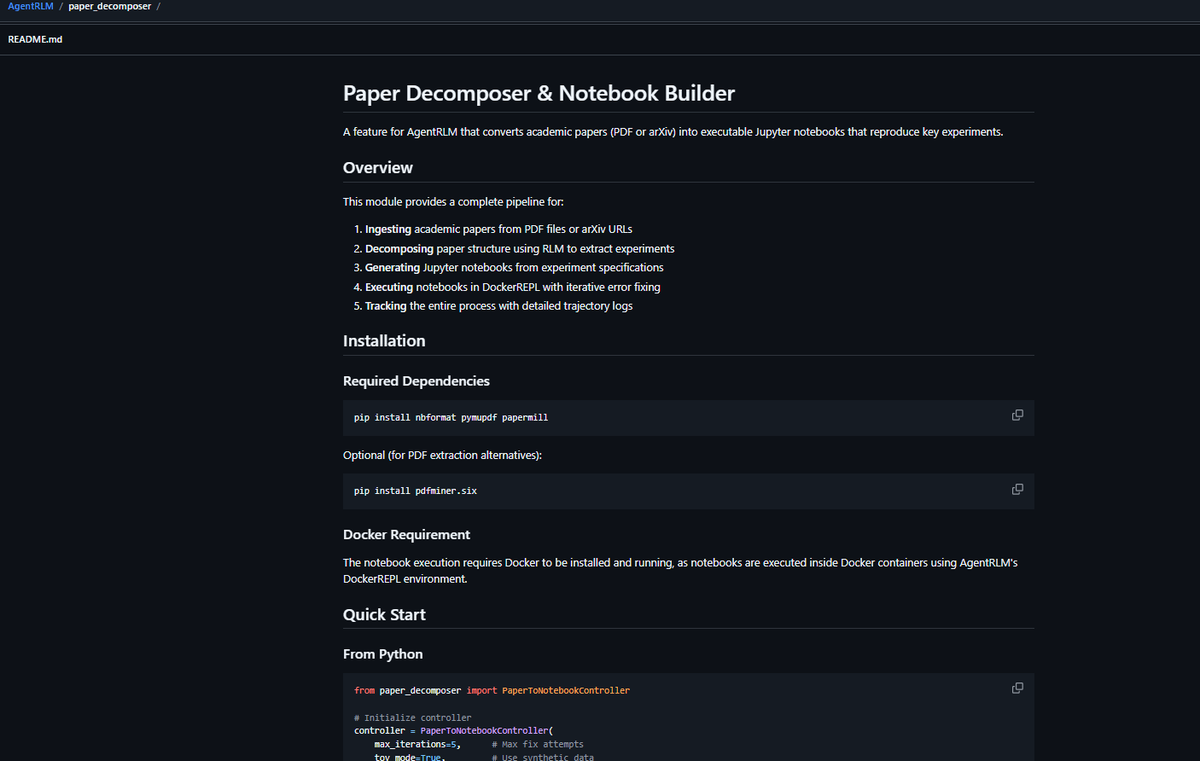Click the This module provides a complete pipeline text
The height and width of the screenshot is (761, 1200).
[453, 201]
